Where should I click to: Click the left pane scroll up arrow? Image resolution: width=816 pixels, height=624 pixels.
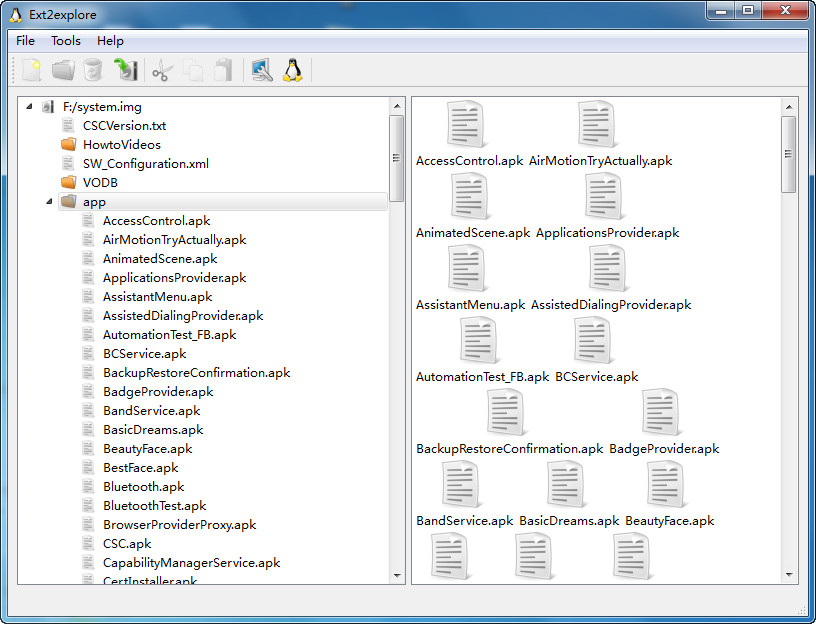[397, 106]
